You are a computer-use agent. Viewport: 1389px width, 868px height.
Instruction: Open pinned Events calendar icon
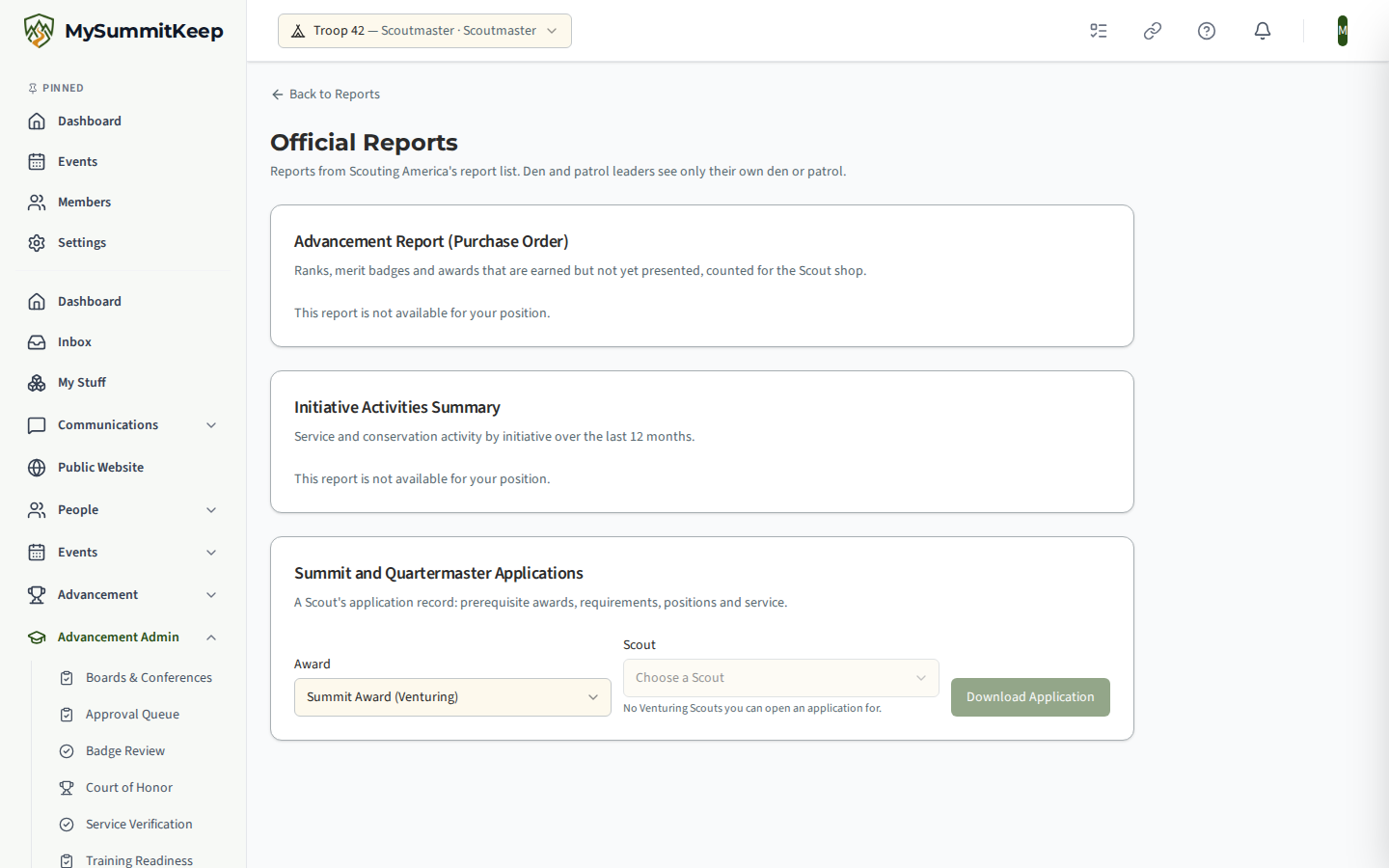(x=37, y=162)
